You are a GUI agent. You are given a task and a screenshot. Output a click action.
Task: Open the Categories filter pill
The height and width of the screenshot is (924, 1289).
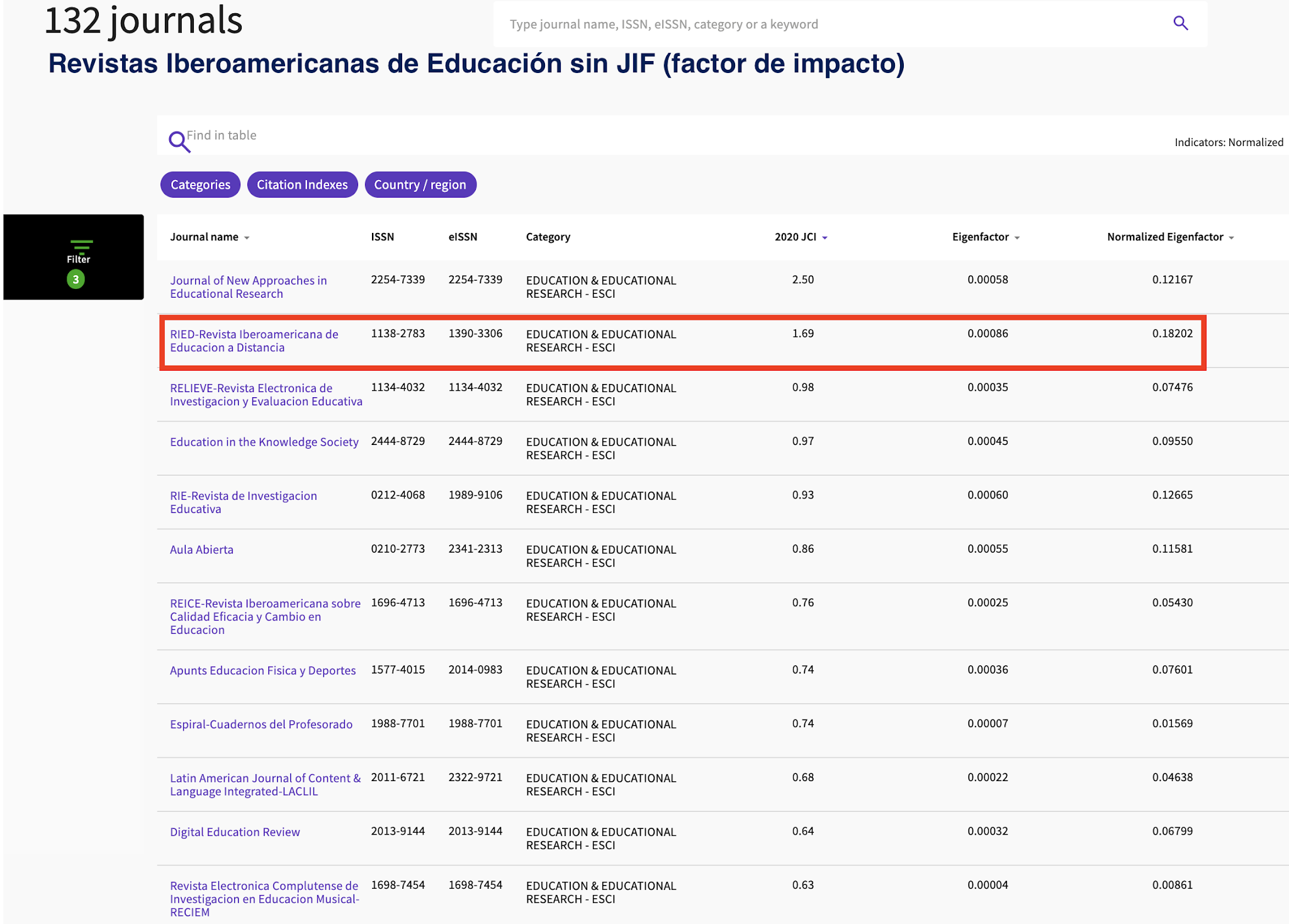(200, 184)
